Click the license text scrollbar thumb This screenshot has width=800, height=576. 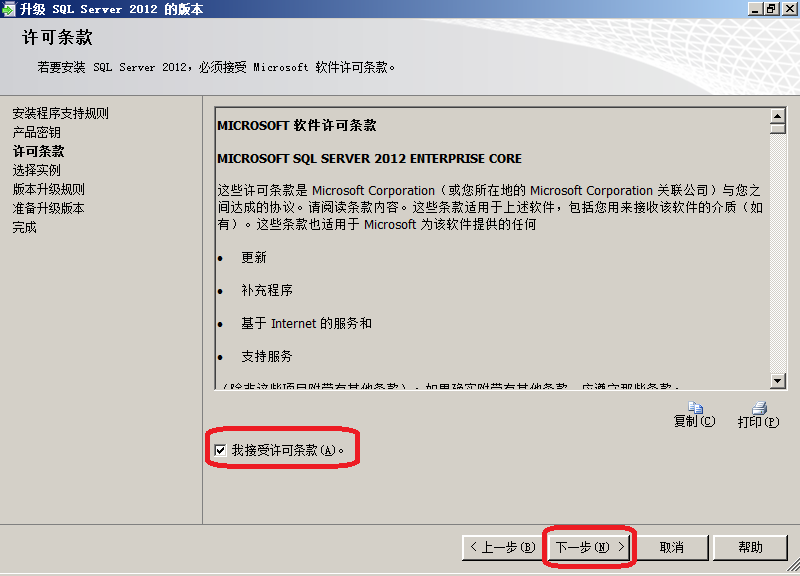(x=777, y=128)
